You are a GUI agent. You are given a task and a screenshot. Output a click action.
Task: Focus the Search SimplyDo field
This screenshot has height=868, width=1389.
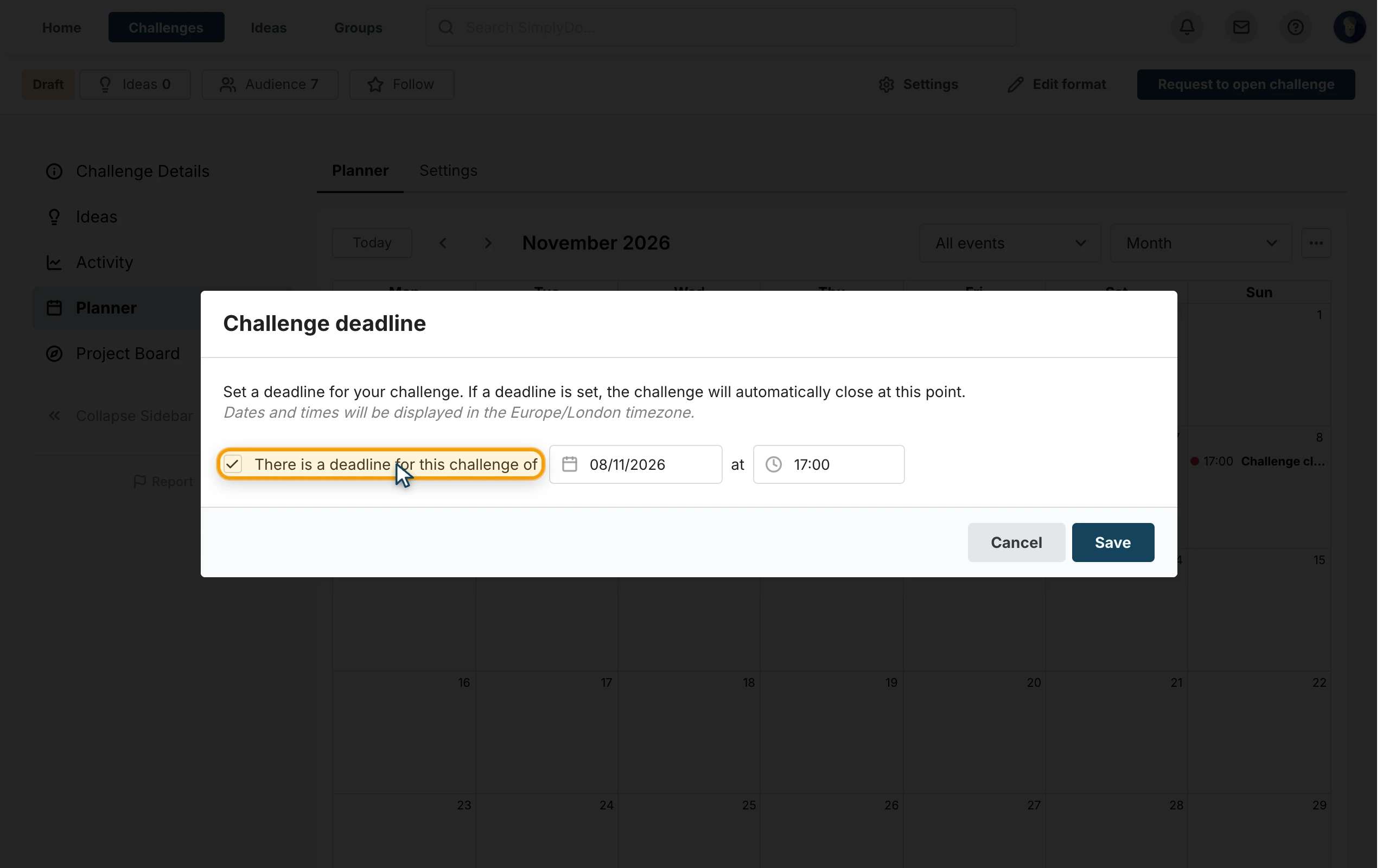721,27
